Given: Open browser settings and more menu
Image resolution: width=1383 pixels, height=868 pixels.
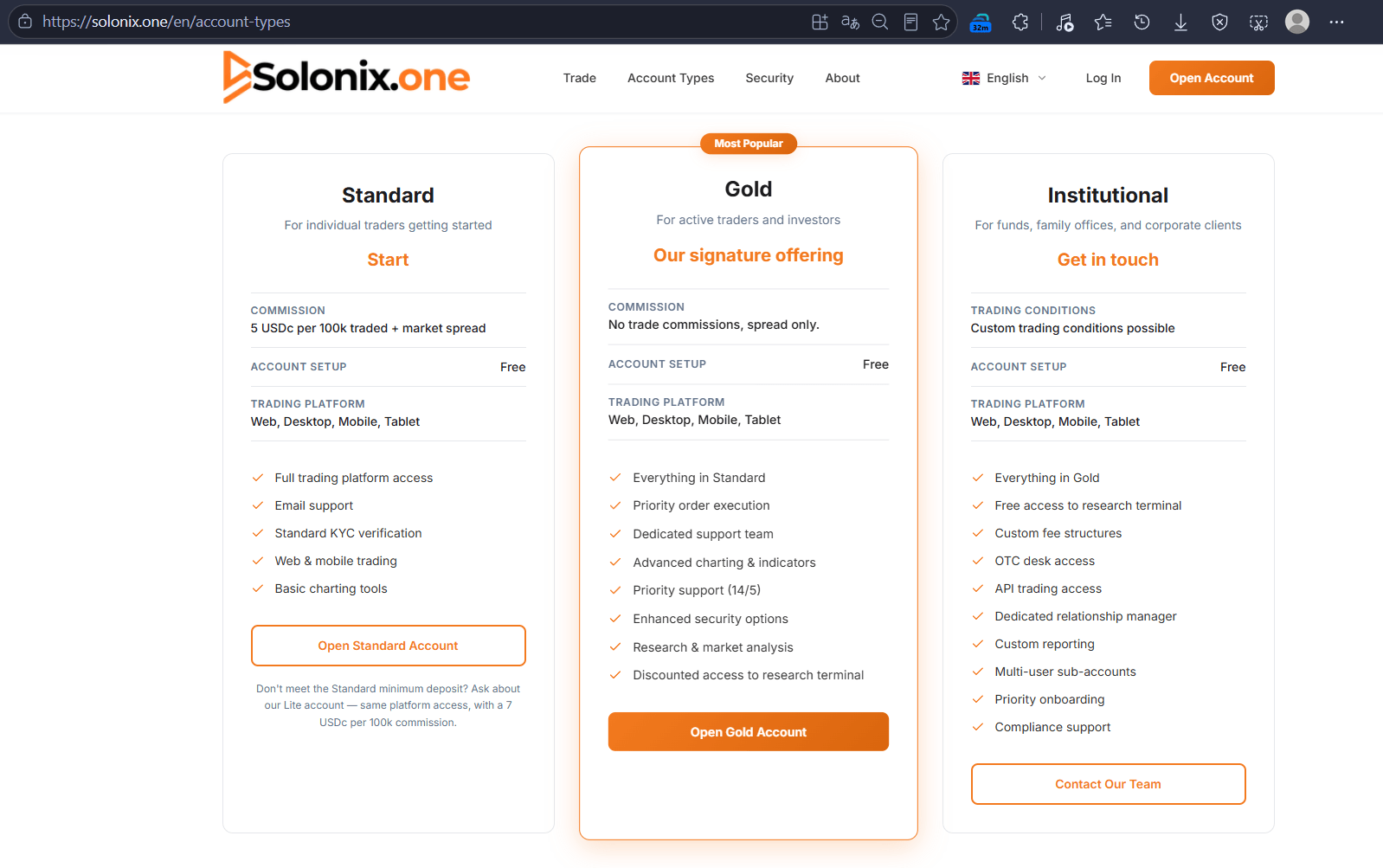Looking at the screenshot, I should [x=1336, y=23].
